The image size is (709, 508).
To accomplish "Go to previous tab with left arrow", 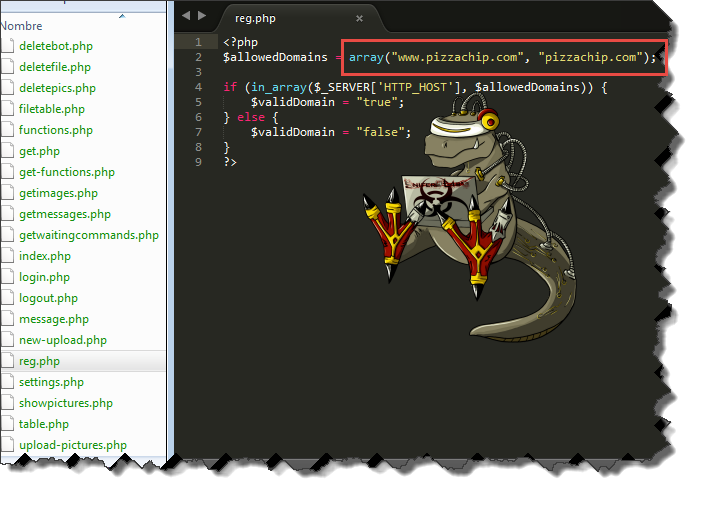I will (x=186, y=16).
